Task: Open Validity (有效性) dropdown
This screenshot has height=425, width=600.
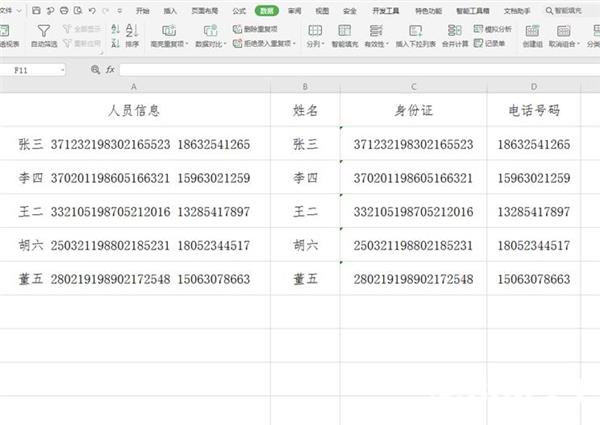Action: click(x=376, y=36)
